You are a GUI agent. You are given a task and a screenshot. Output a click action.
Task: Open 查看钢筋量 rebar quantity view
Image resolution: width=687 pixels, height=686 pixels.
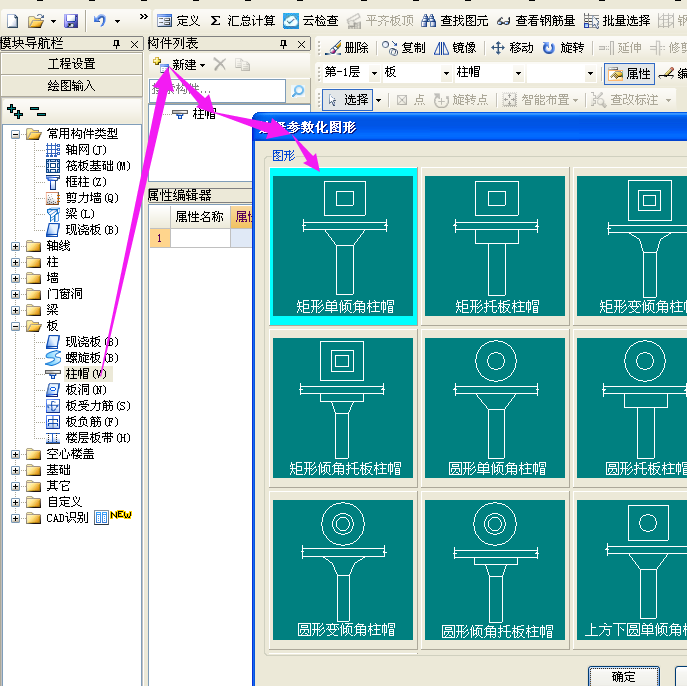point(536,21)
